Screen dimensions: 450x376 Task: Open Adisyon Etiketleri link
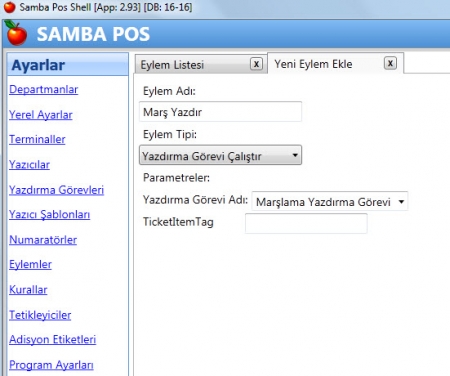pos(52,340)
